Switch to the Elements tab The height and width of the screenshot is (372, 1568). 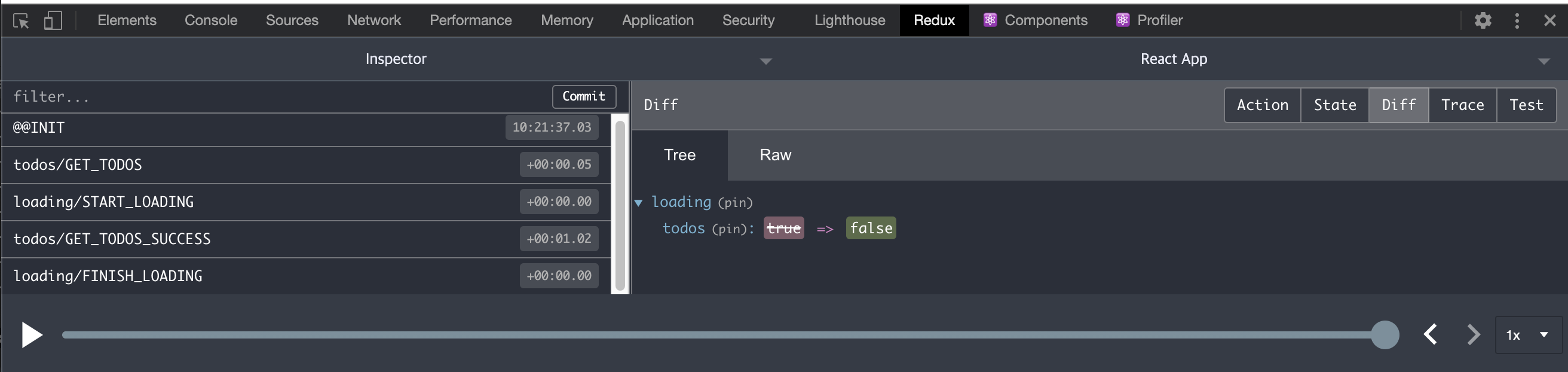[127, 20]
